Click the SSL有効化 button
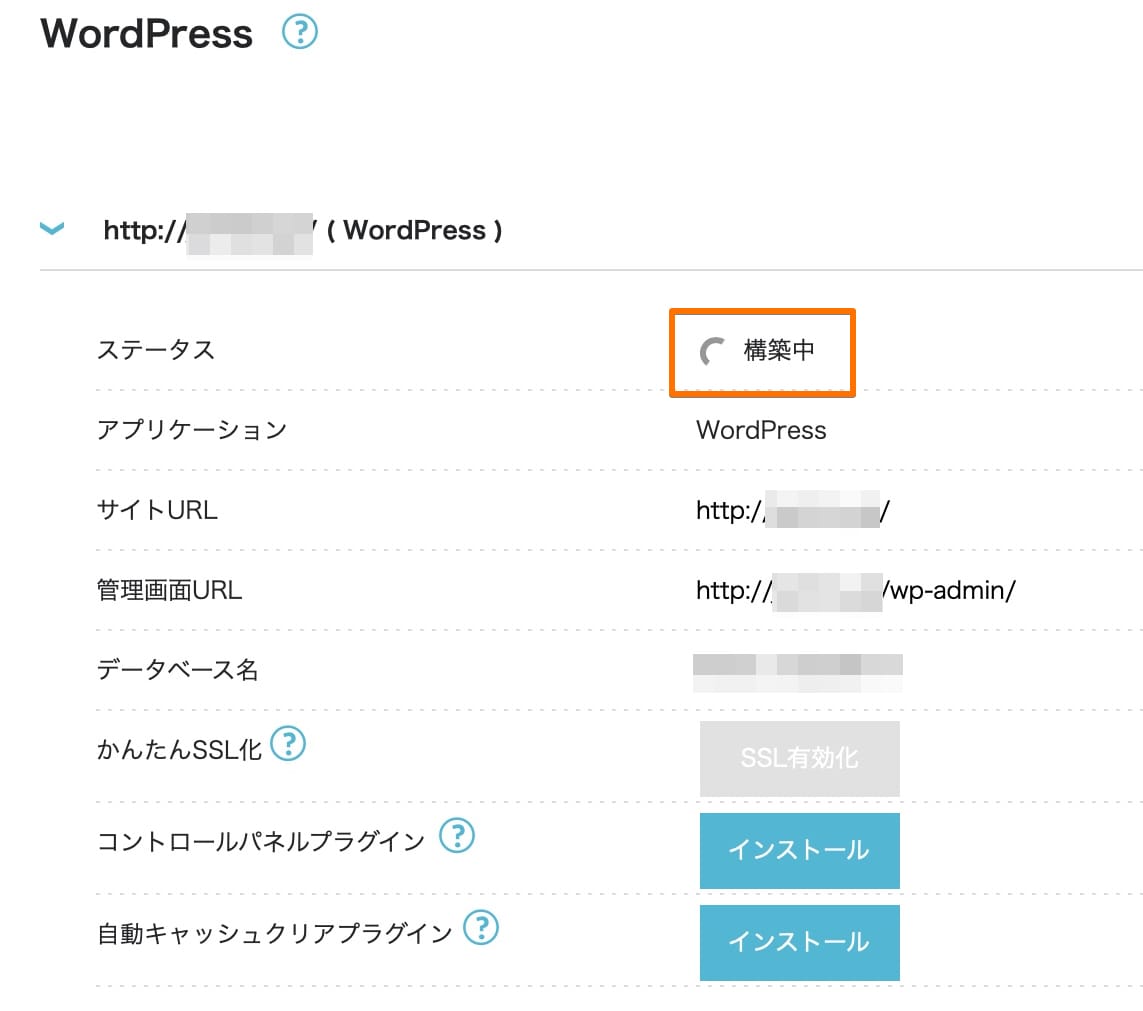The height and width of the screenshot is (1011, 1143). (x=799, y=758)
